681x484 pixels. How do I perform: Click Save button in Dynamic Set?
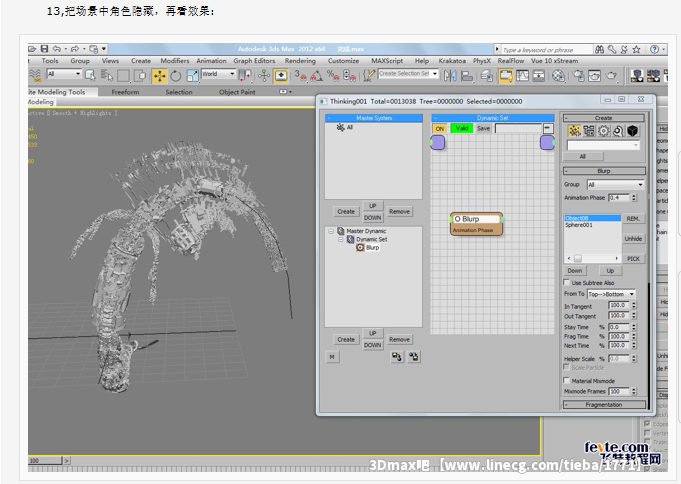tap(483, 129)
